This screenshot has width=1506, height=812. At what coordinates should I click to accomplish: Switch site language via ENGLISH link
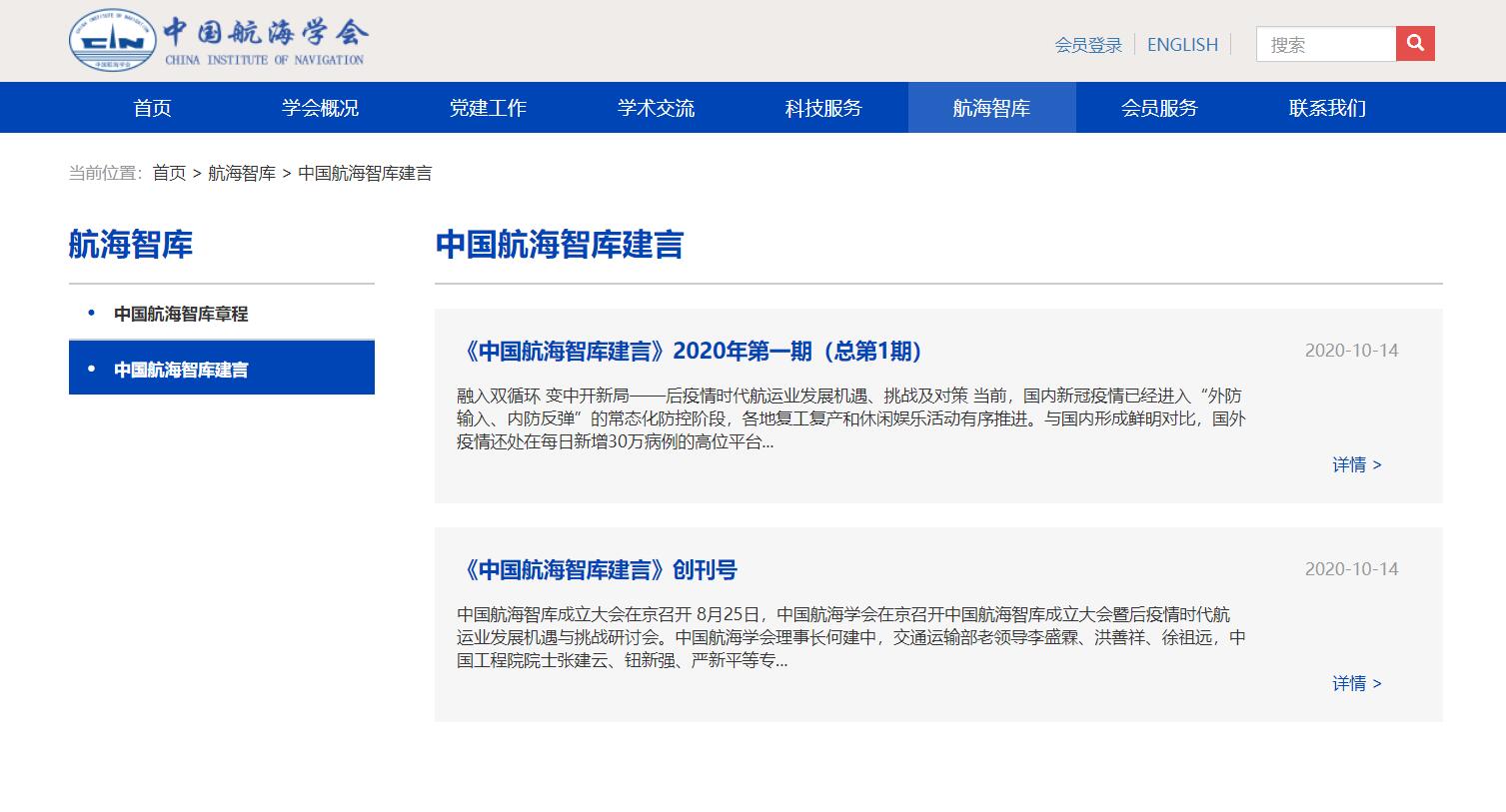tap(1182, 45)
